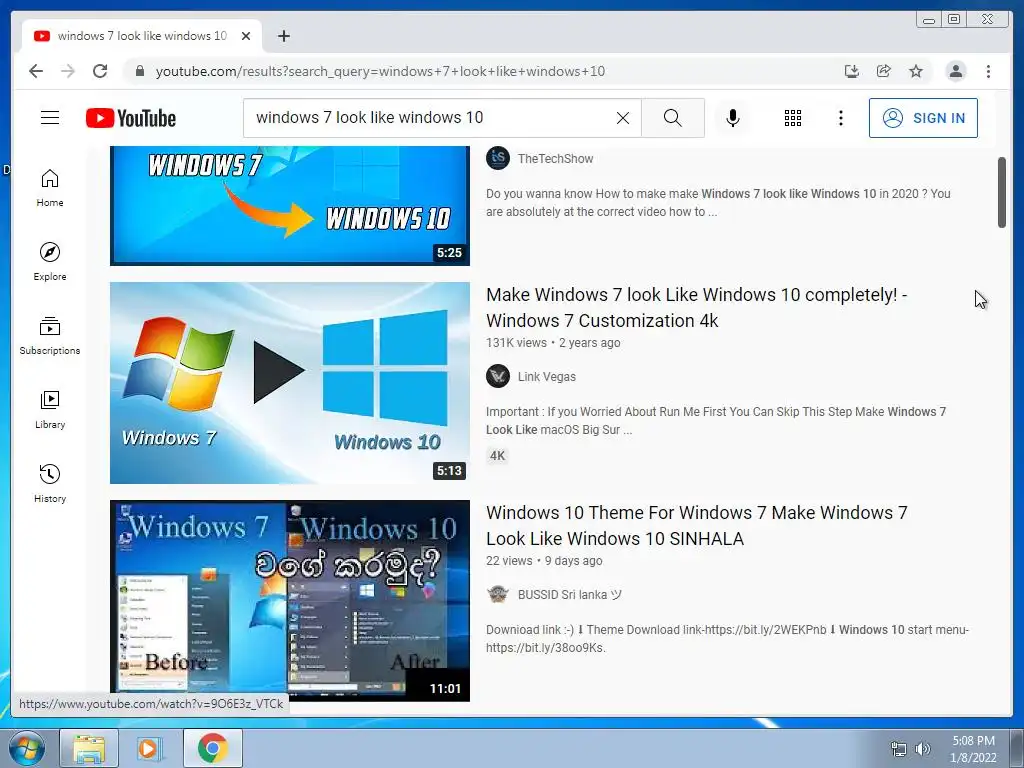Open the Windows Start button
The width and height of the screenshot is (1024, 768).
pyautogui.click(x=27, y=748)
